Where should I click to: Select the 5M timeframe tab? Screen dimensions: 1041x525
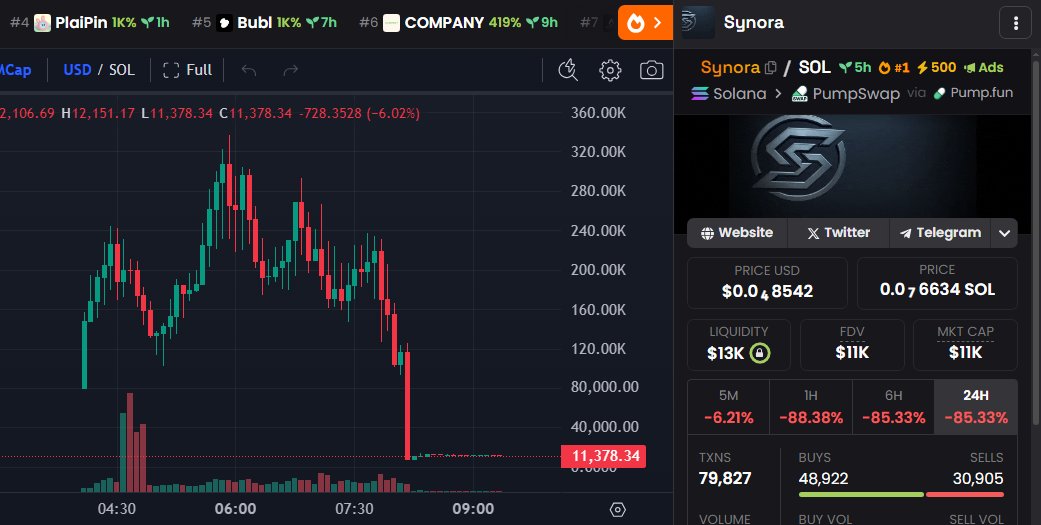(x=728, y=407)
